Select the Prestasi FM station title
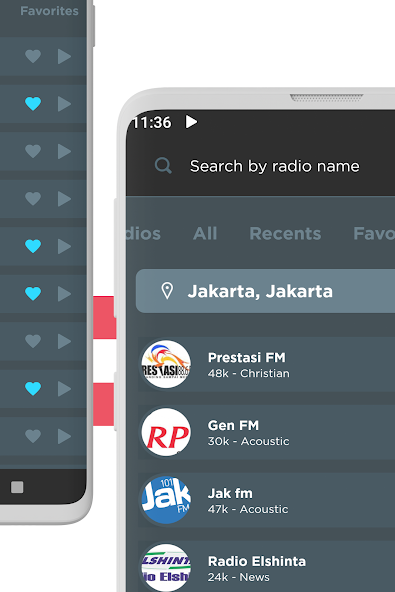 (x=247, y=357)
